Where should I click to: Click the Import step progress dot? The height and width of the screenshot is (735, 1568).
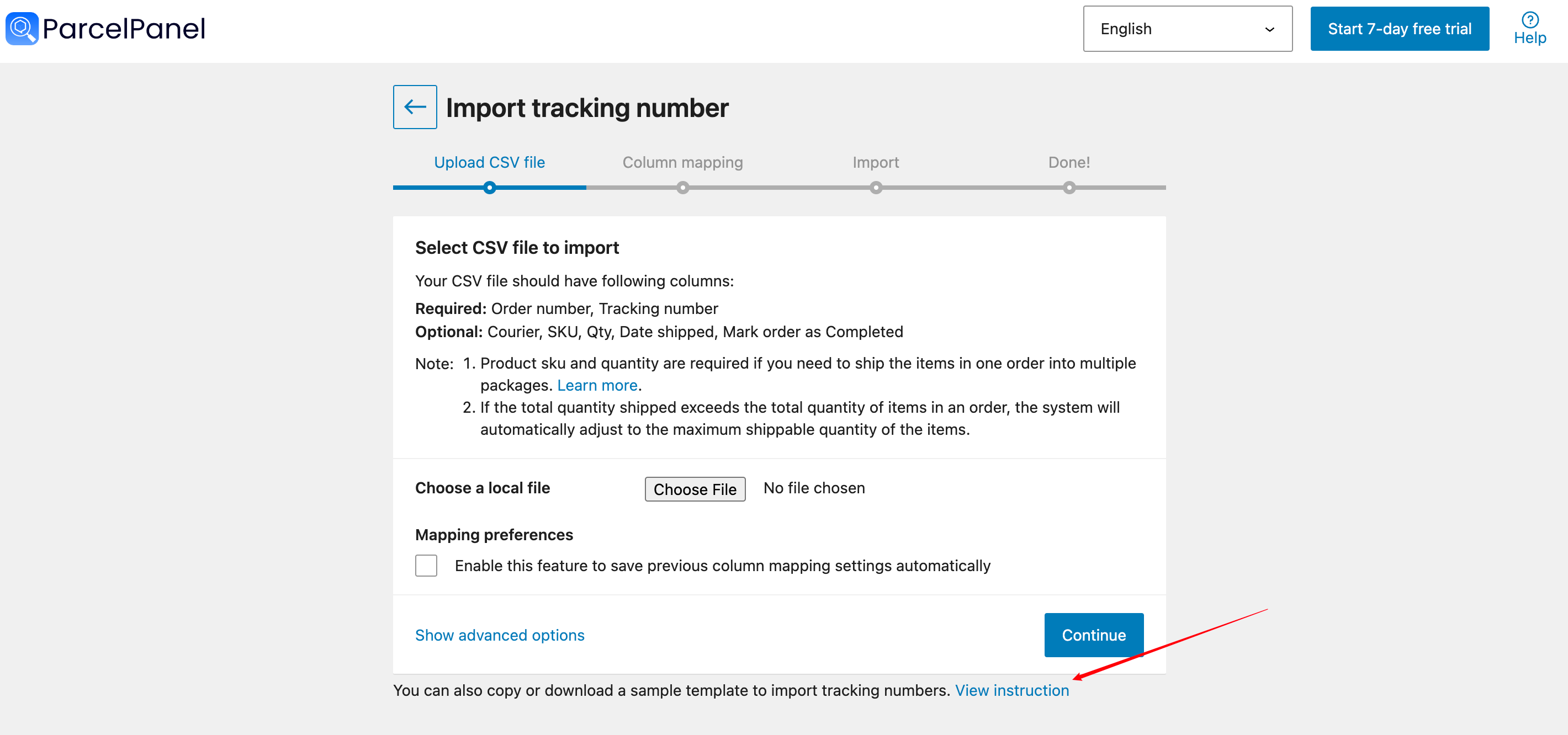pyautogui.click(x=876, y=188)
